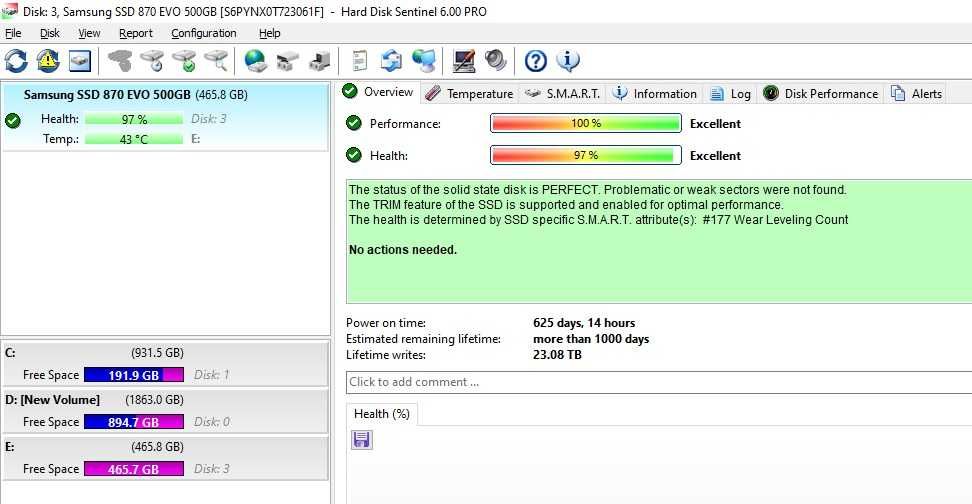Viewport: 972px width, 504px height.
Task: Click the monitor with pen configuration icon
Action: point(464,61)
